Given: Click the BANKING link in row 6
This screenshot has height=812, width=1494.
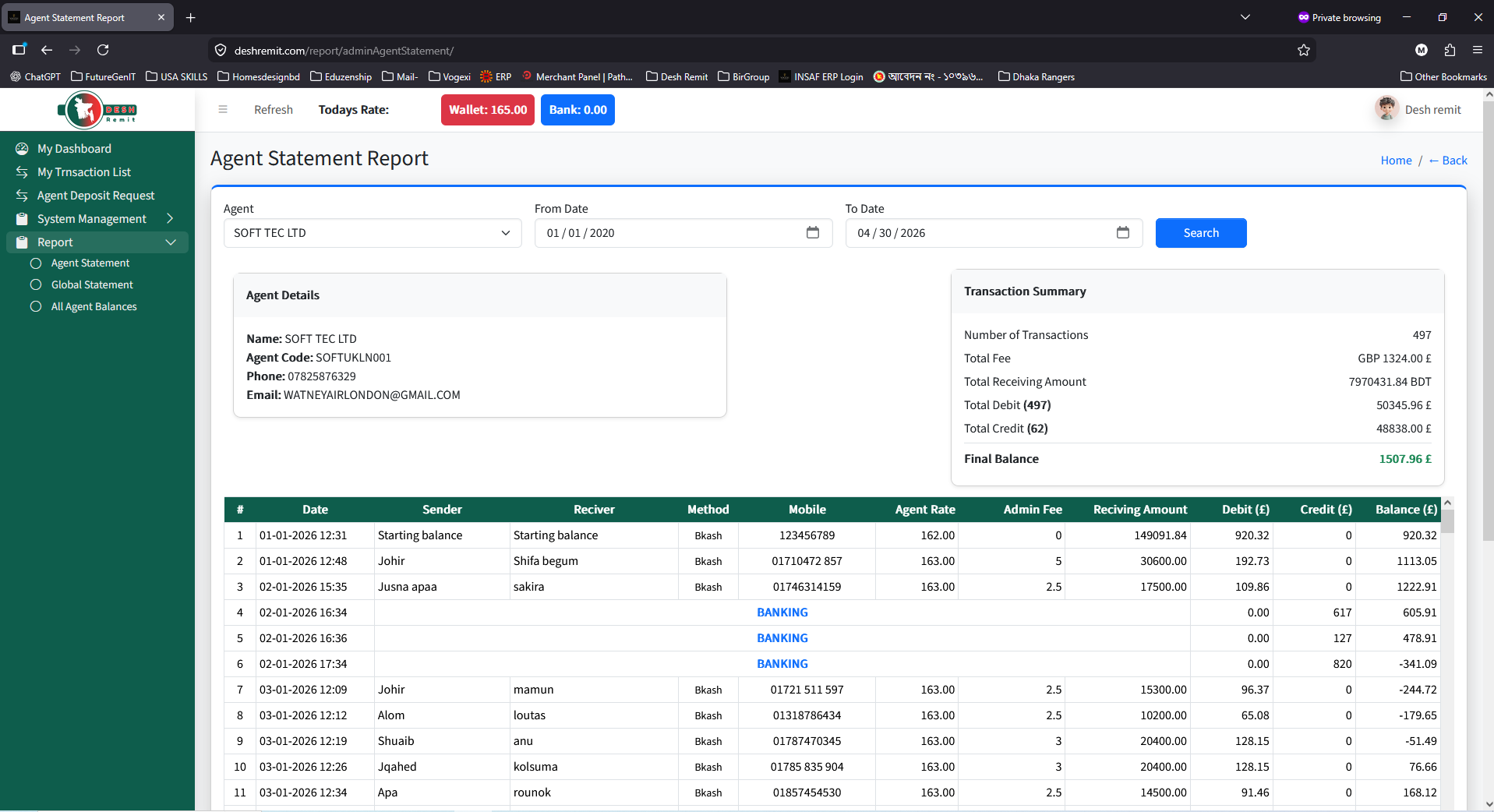Looking at the screenshot, I should (782, 664).
